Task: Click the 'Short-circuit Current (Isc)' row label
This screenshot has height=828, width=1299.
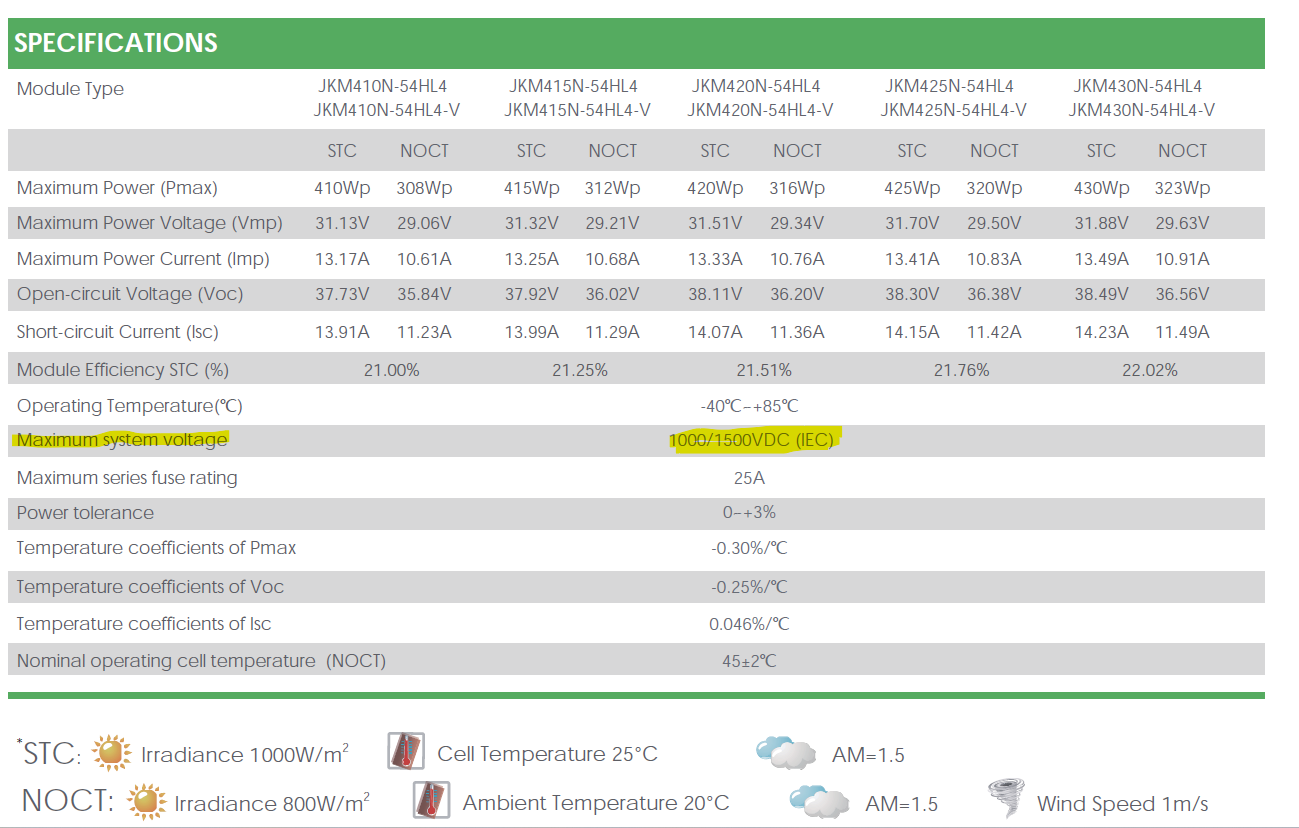Action: 118,331
